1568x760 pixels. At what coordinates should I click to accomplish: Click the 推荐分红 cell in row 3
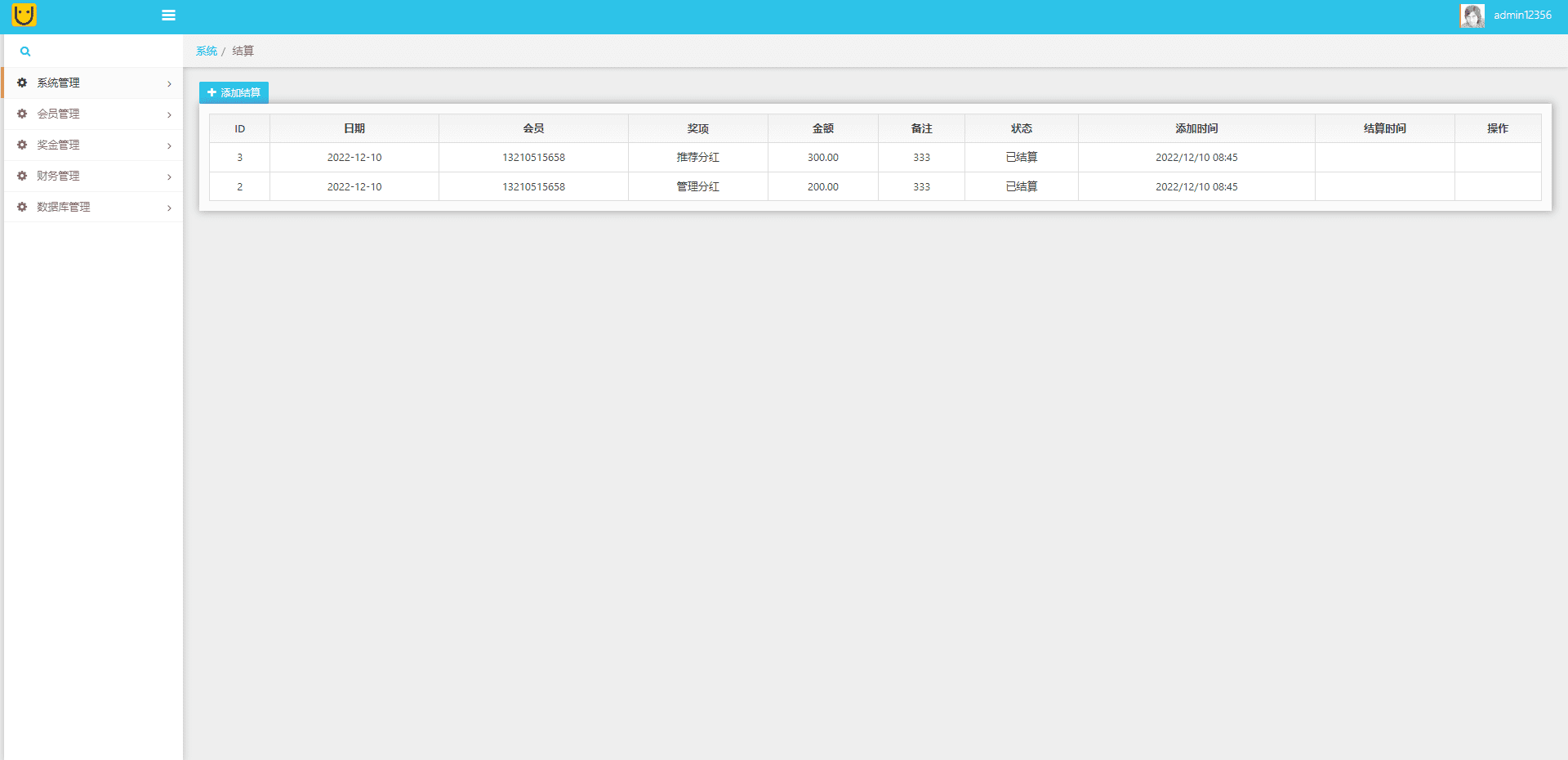697,157
